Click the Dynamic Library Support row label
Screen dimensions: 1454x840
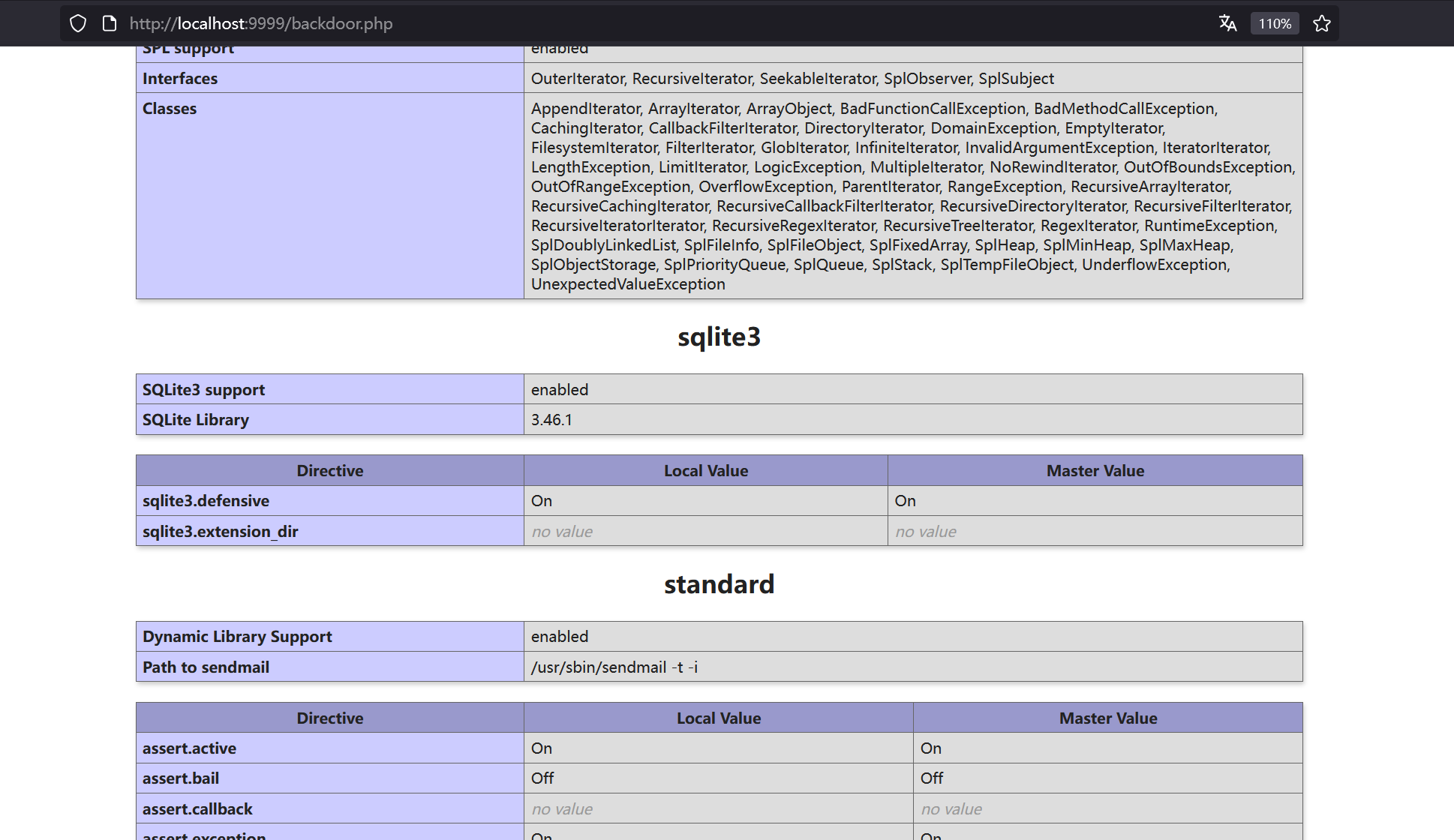(x=237, y=637)
